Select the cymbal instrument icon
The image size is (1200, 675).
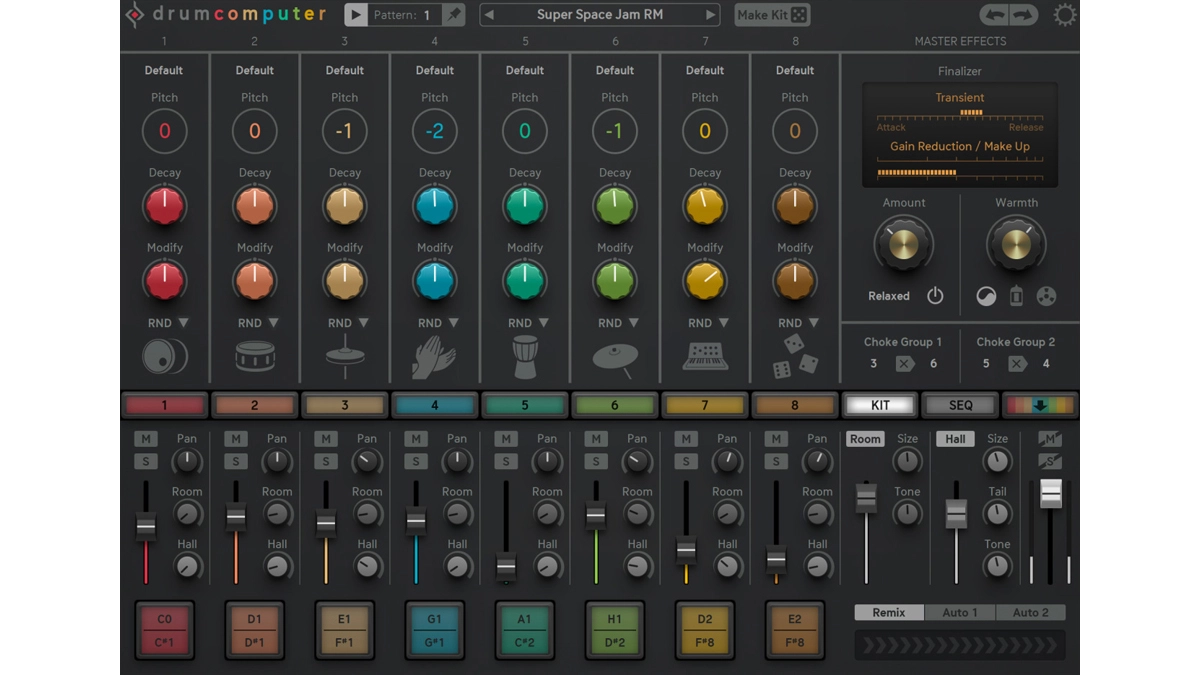(x=615, y=359)
